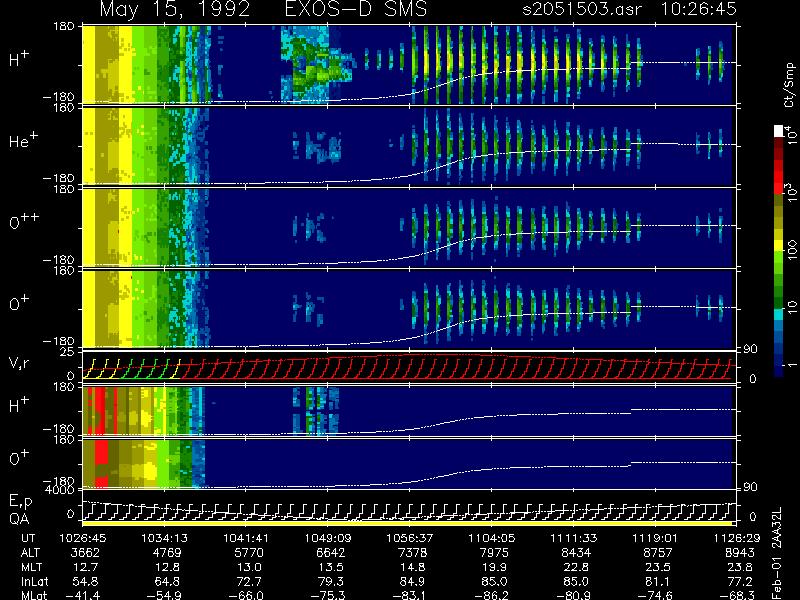Click the altitude value '3662'
This screenshot has height=600, width=800.
click(x=85, y=553)
